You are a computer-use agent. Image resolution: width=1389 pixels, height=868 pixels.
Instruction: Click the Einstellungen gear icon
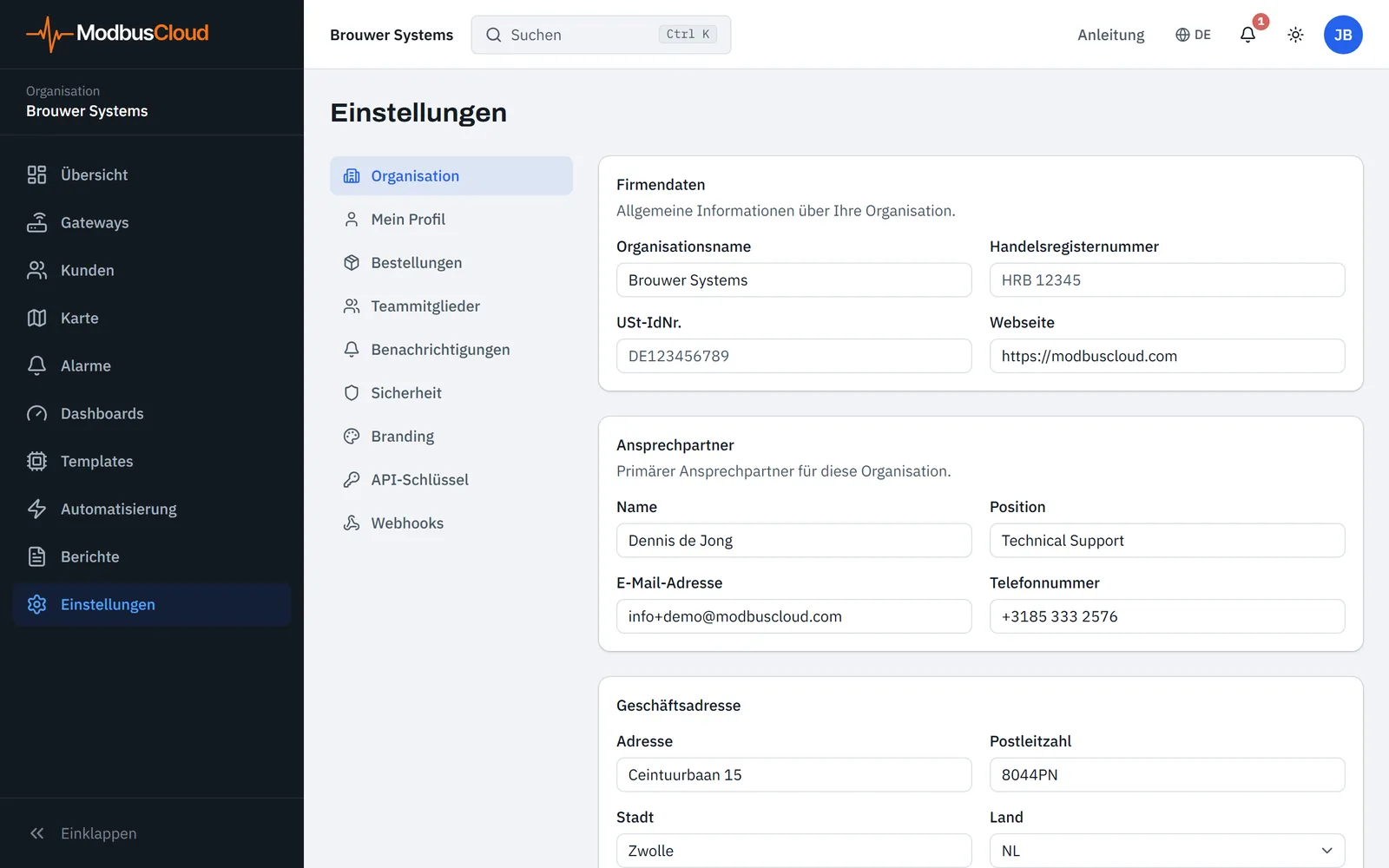pyautogui.click(x=36, y=604)
